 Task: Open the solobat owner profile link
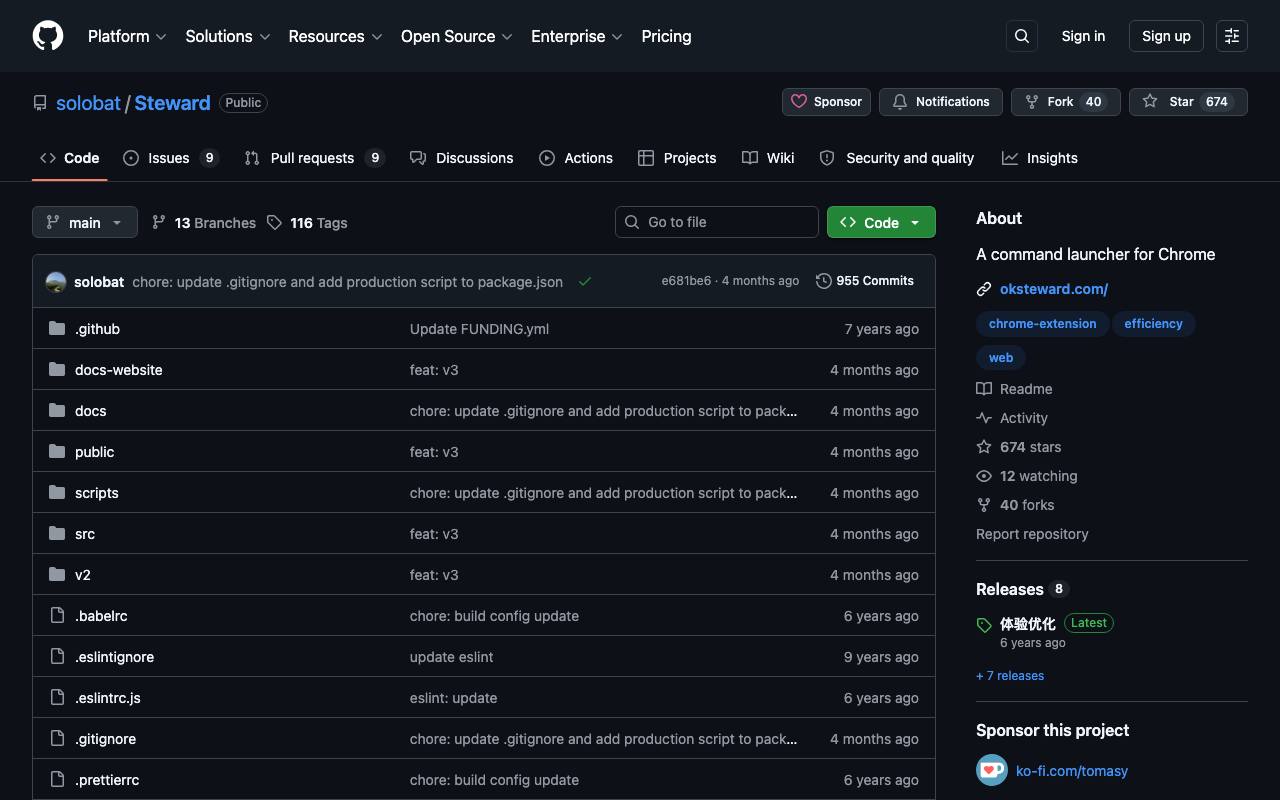(x=88, y=103)
